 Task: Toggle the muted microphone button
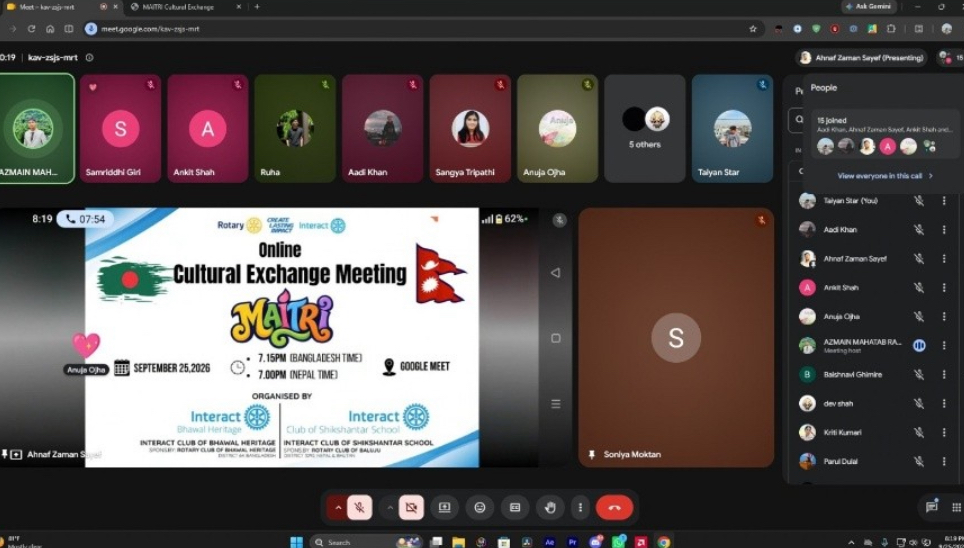[360, 507]
